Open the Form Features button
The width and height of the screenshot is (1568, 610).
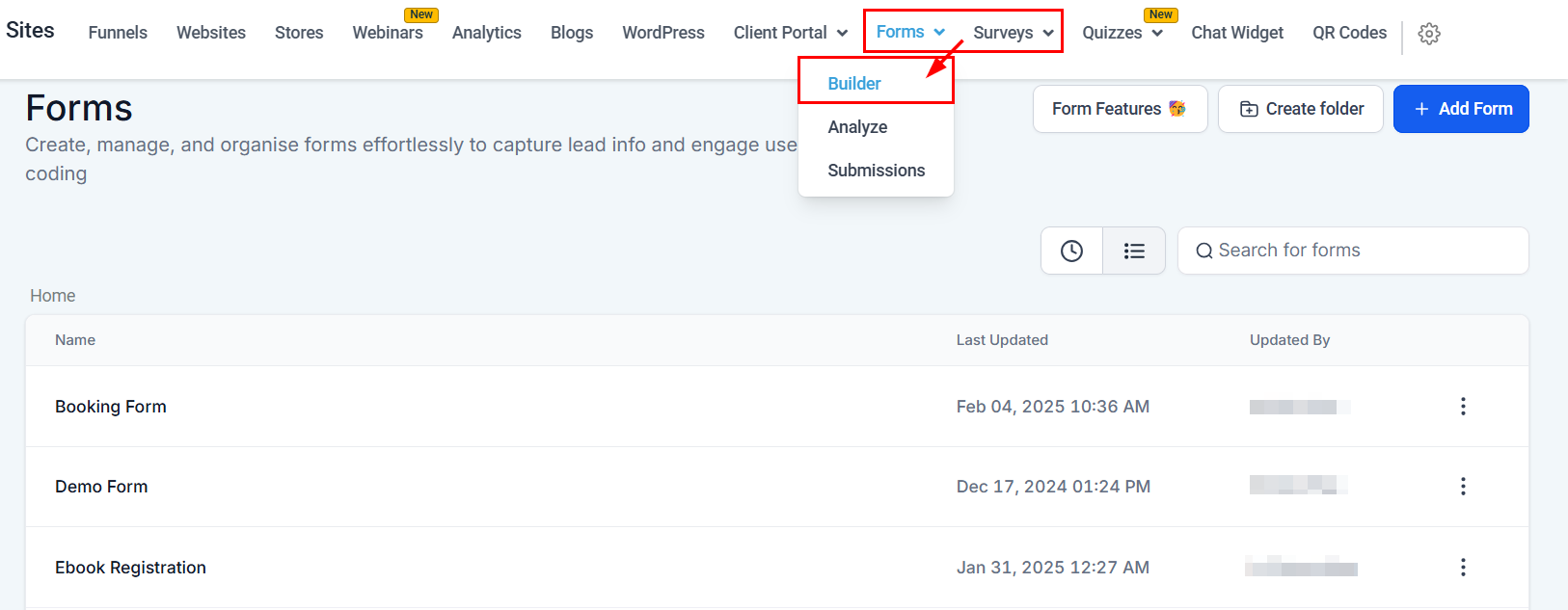(x=1120, y=109)
